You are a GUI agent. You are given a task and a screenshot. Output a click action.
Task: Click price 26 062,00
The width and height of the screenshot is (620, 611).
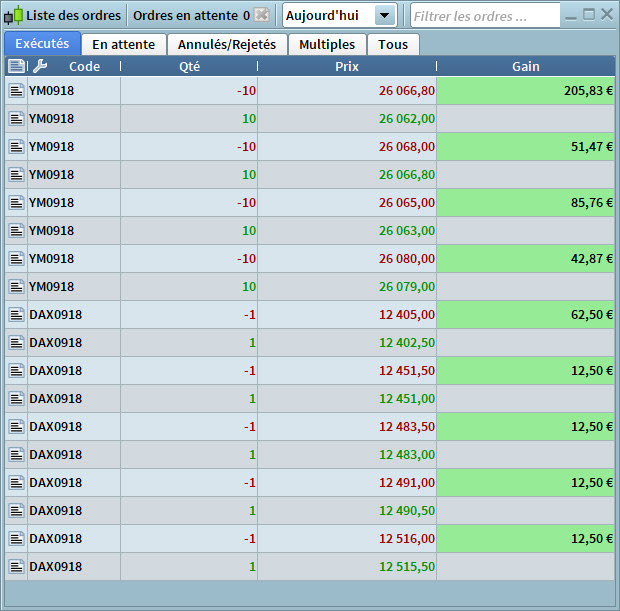coord(407,119)
